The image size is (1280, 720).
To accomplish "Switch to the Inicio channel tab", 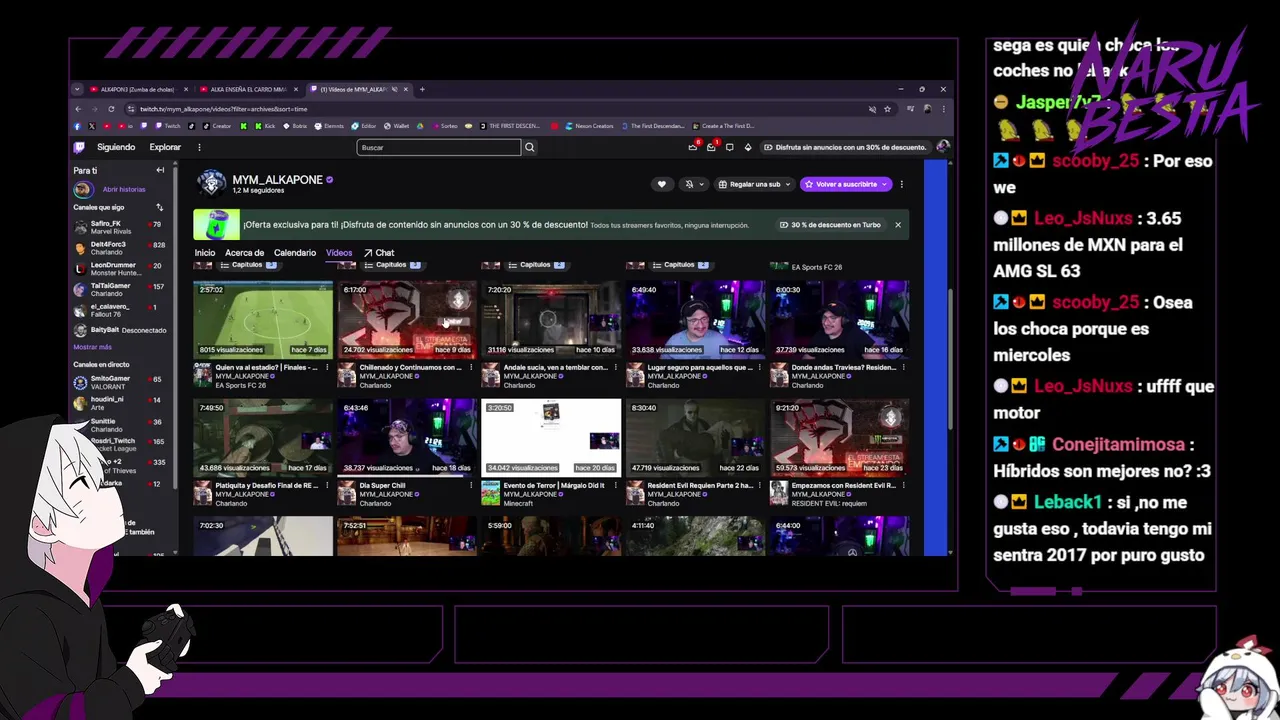I will 205,253.
